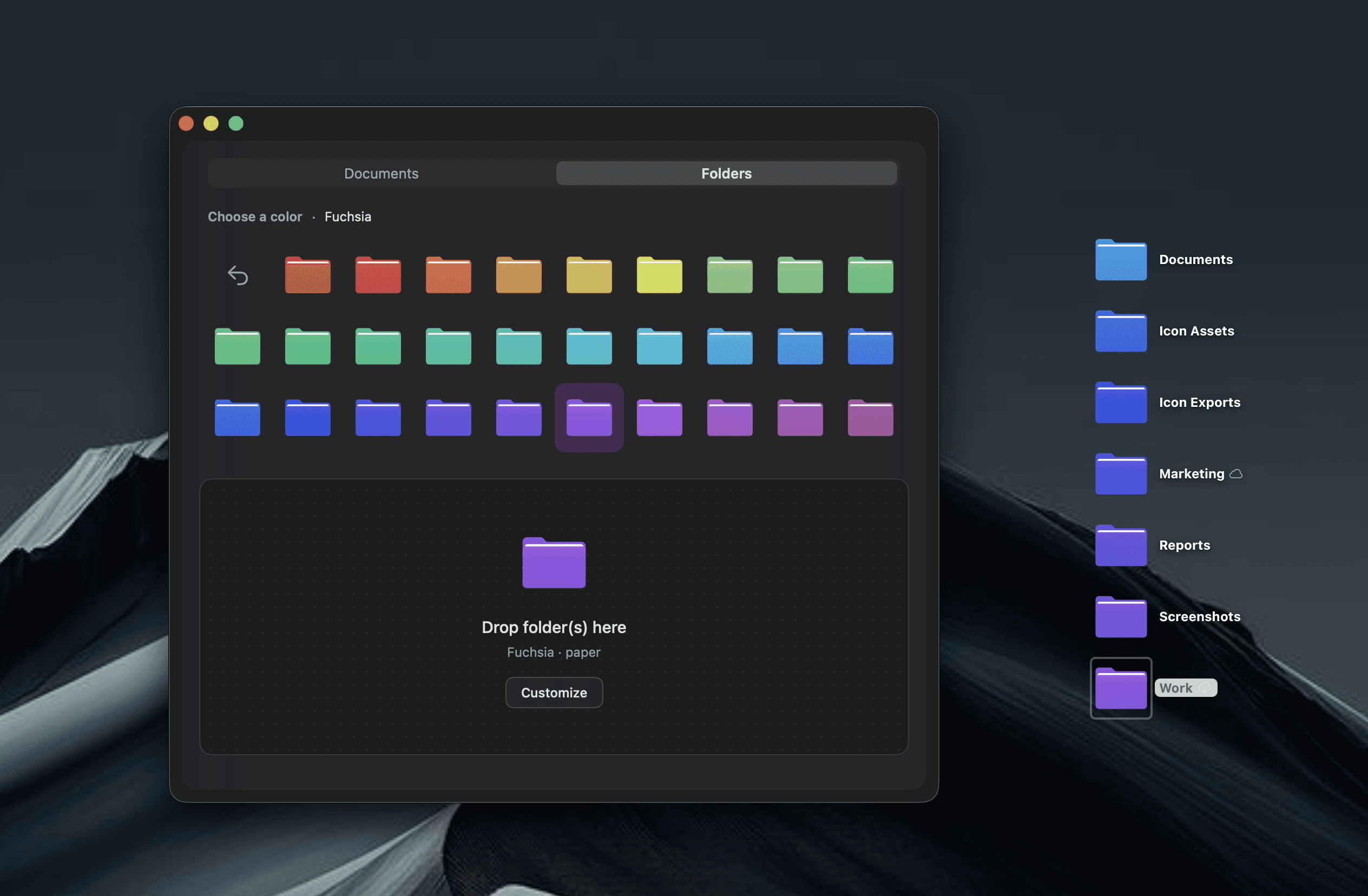
Task: Click the Choose a color breadcrumb
Action: (x=255, y=216)
